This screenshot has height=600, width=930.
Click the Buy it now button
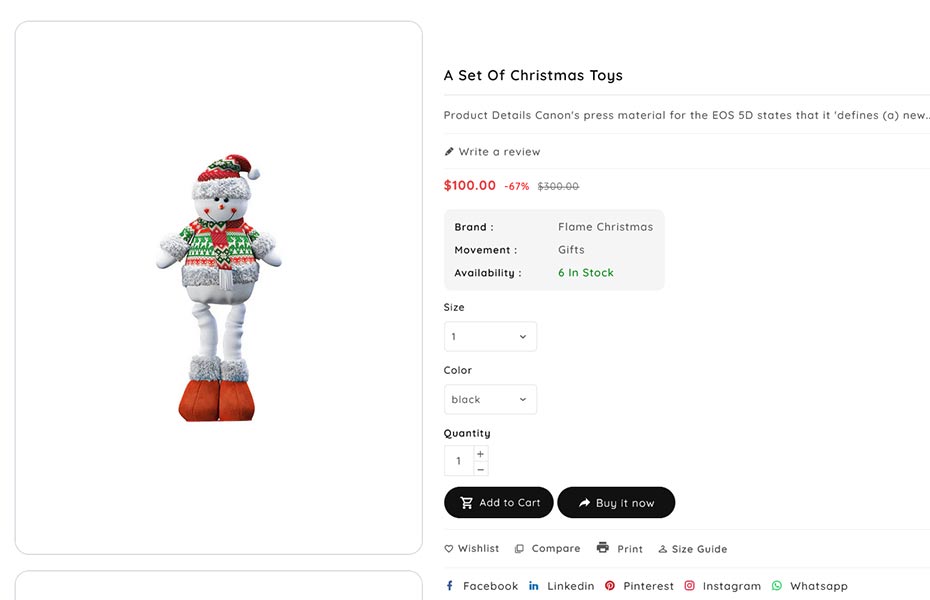616,503
